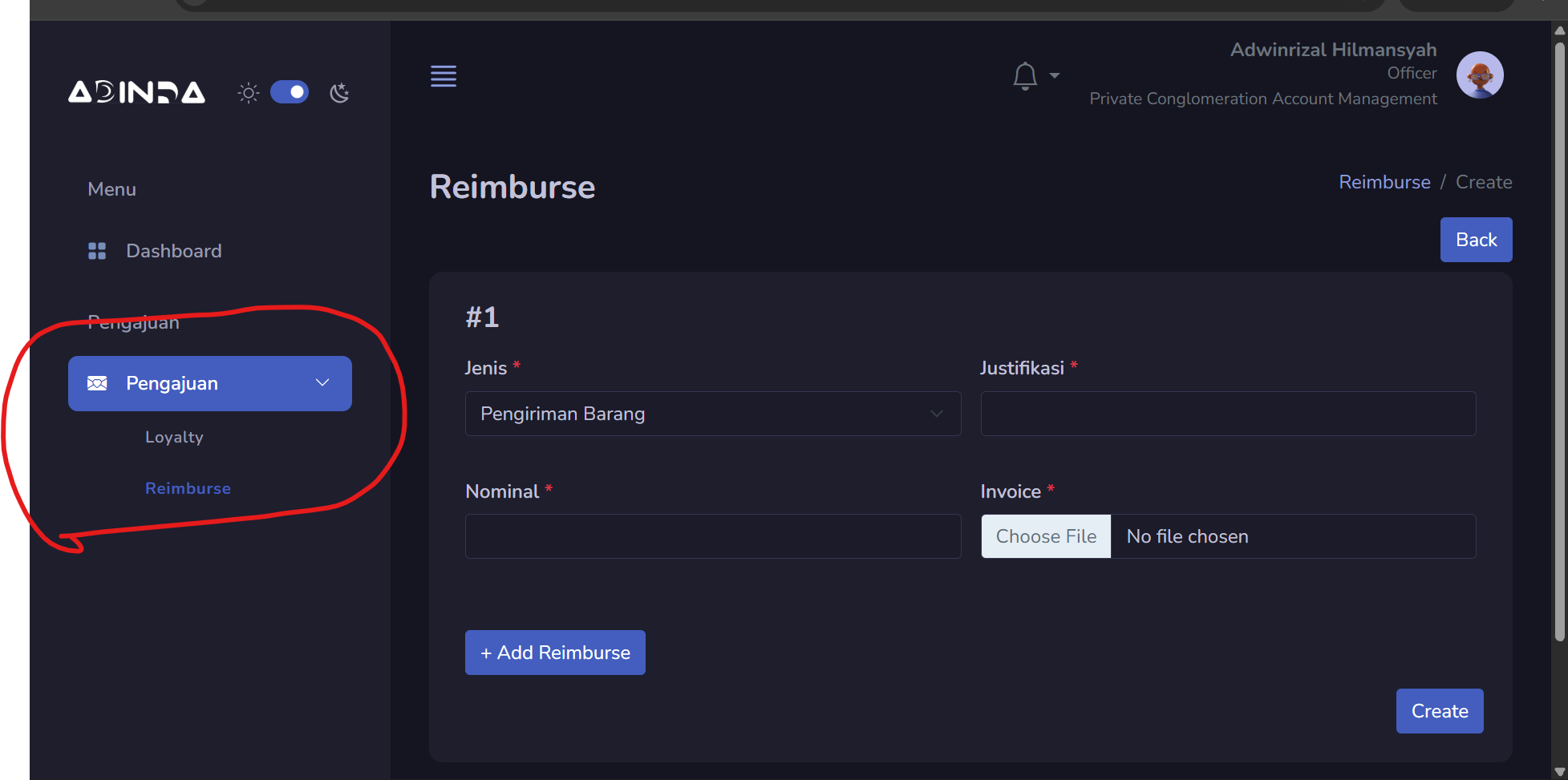Select Reimburse in the sidebar
Screen dimensions: 1568x780
[x=188, y=488]
